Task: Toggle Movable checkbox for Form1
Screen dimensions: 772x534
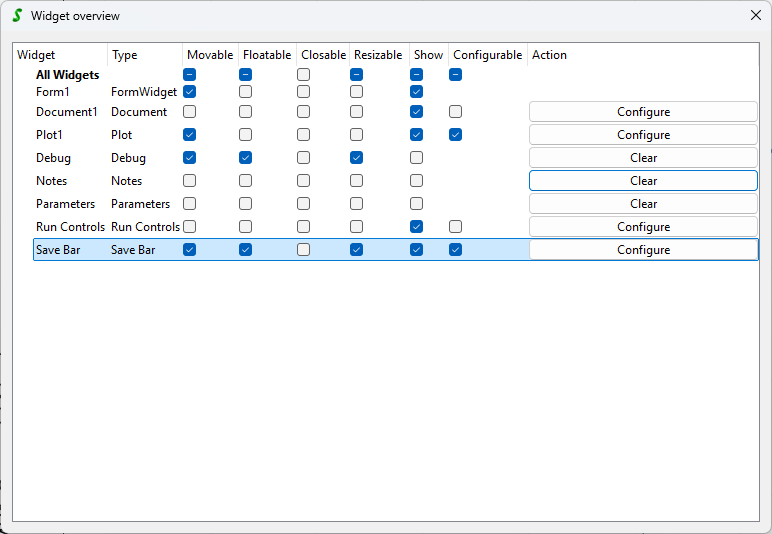Action: tap(190, 92)
